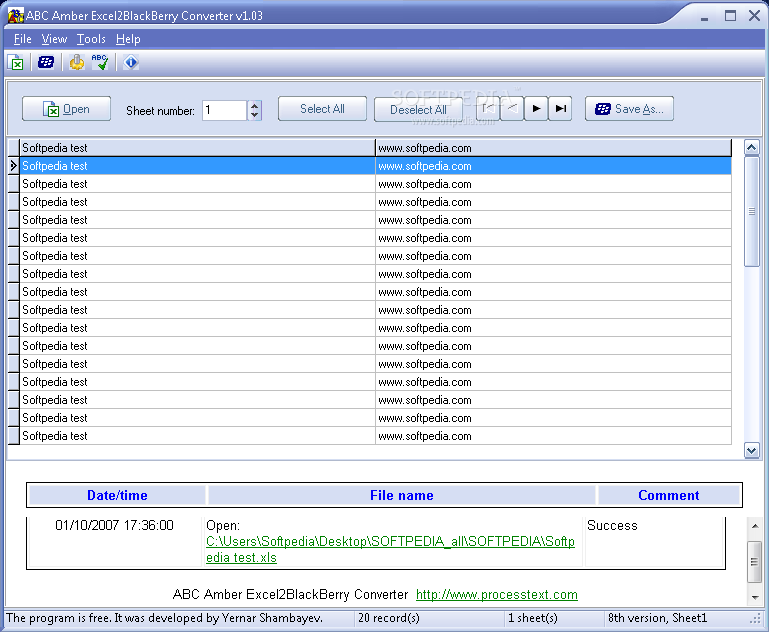Close the Excel2BlackBerry Converter window
This screenshot has height=632, width=769.
pyautogui.click(x=755, y=16)
